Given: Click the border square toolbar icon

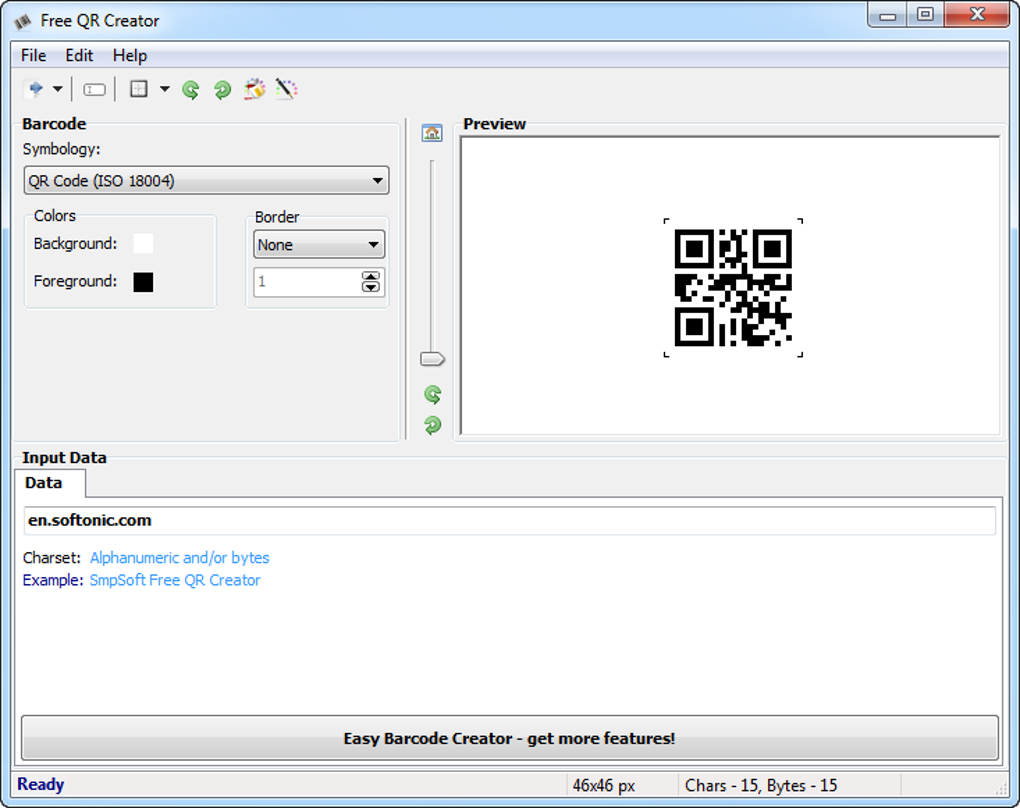Looking at the screenshot, I should [139, 88].
